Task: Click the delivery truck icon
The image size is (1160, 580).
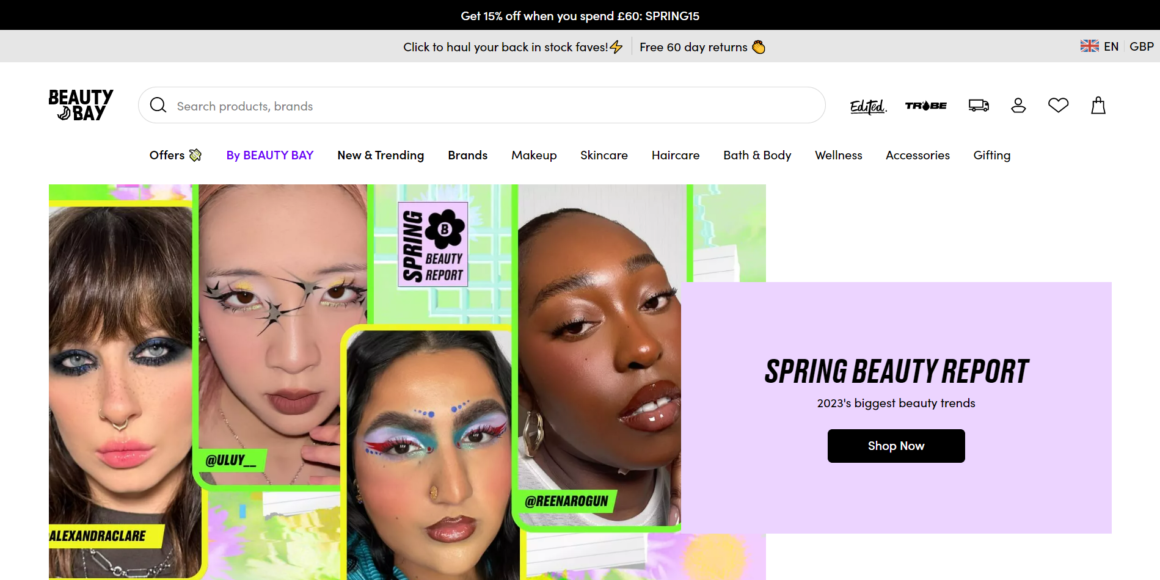Action: click(979, 105)
